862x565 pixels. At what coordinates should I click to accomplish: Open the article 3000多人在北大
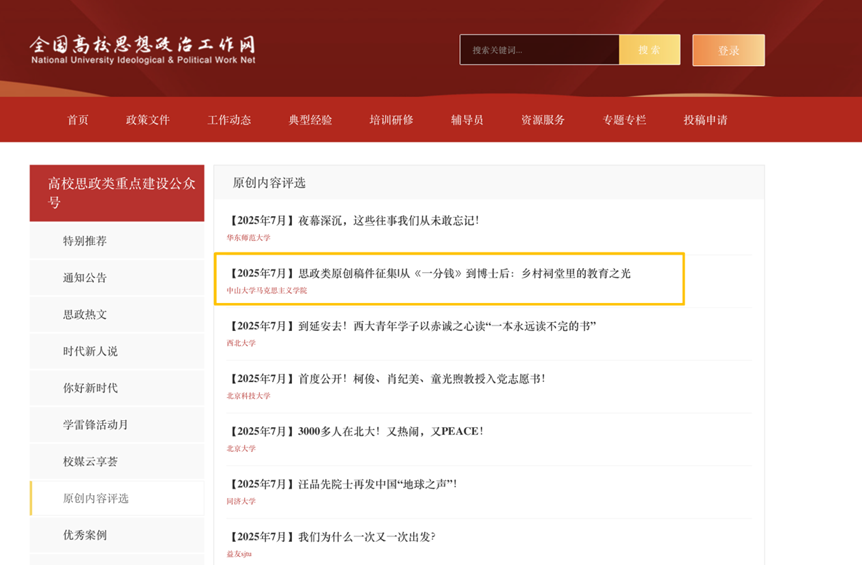356,431
